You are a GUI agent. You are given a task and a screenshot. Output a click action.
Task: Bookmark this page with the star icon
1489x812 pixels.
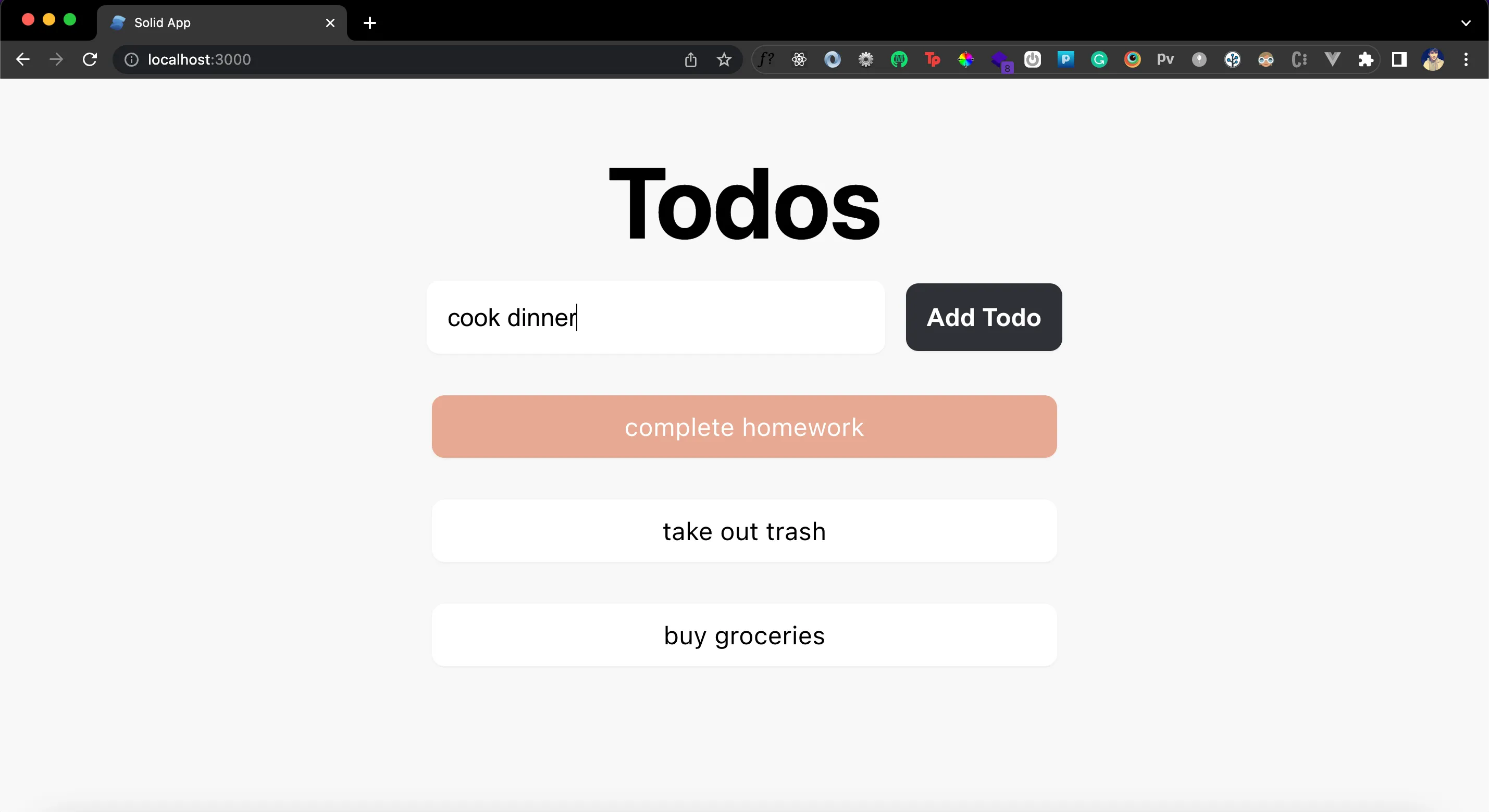(x=724, y=59)
